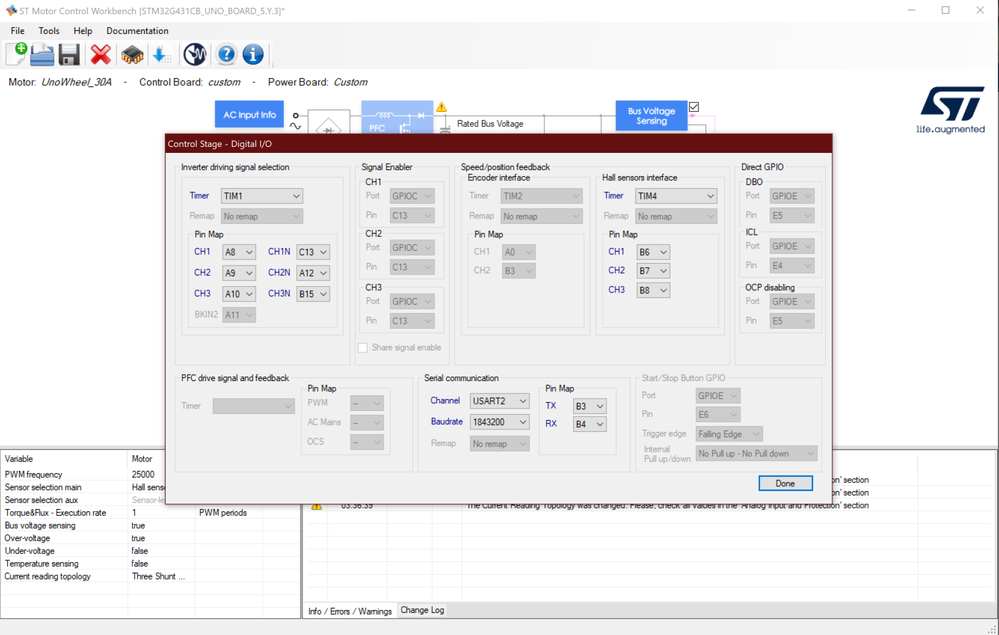
Task: Open CH2N pin A12 dropdown
Action: pos(313,273)
